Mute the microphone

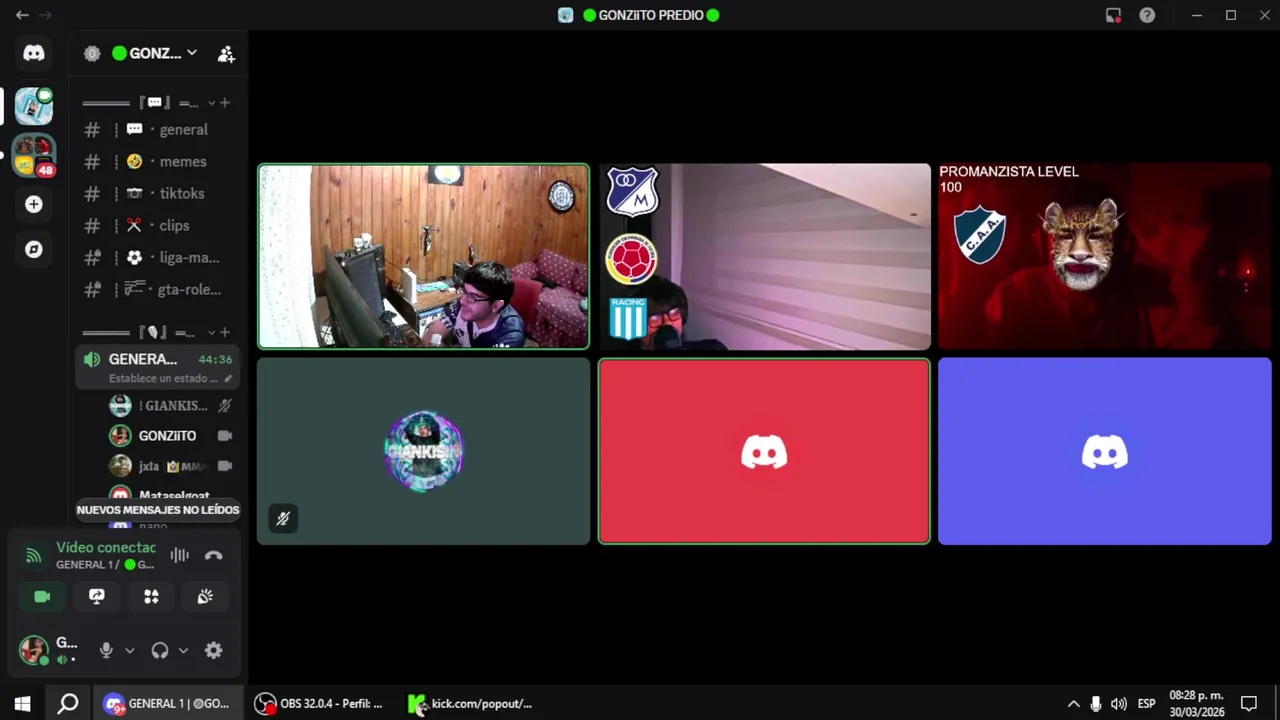tap(106, 651)
